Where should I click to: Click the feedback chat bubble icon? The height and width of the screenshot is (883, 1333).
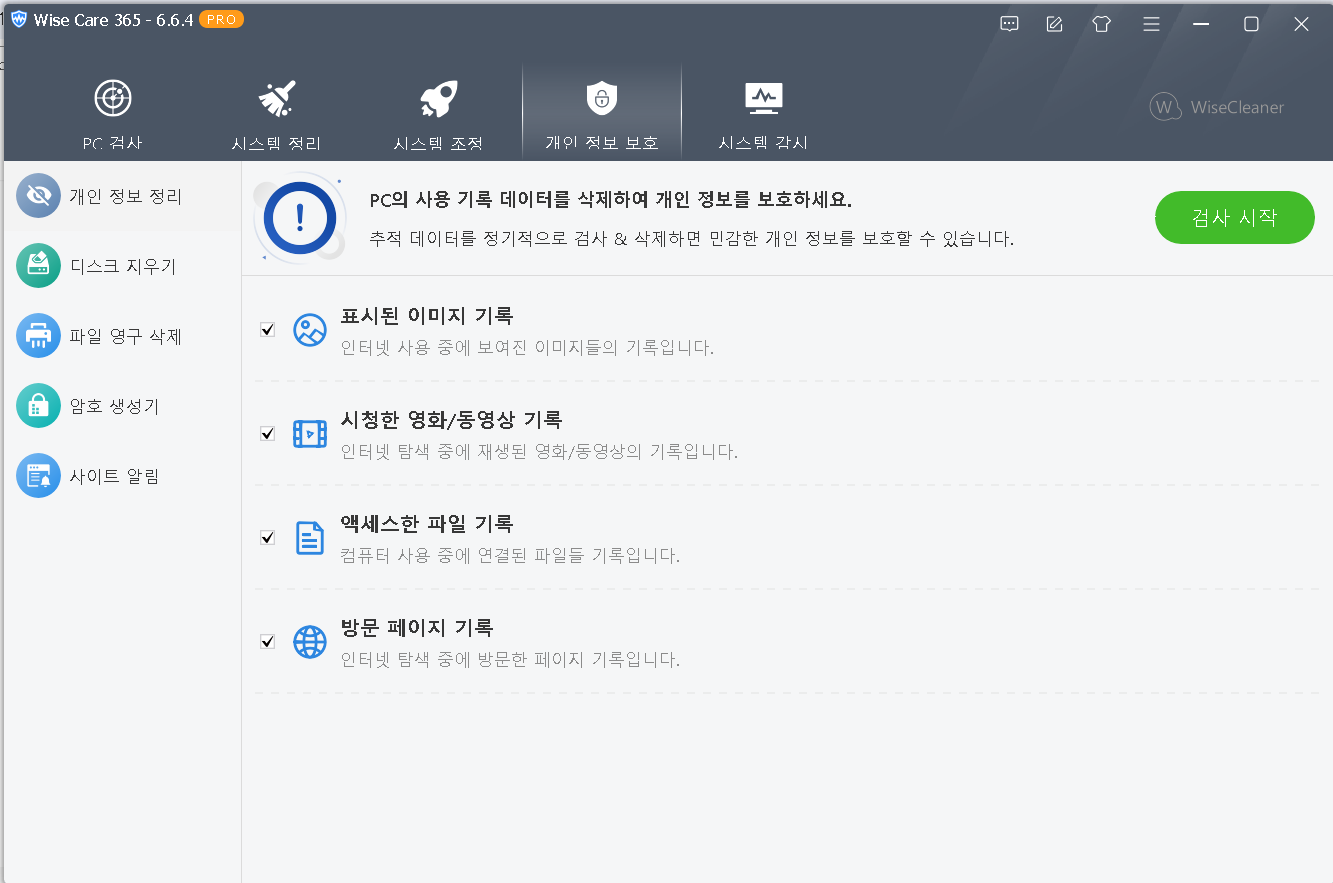(x=1009, y=24)
